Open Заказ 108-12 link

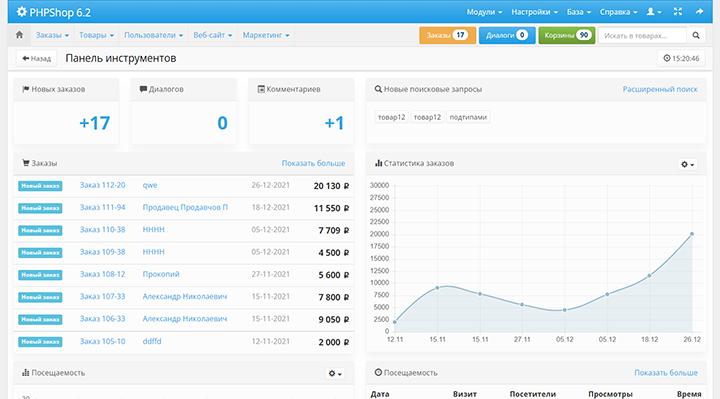[x=102, y=274]
